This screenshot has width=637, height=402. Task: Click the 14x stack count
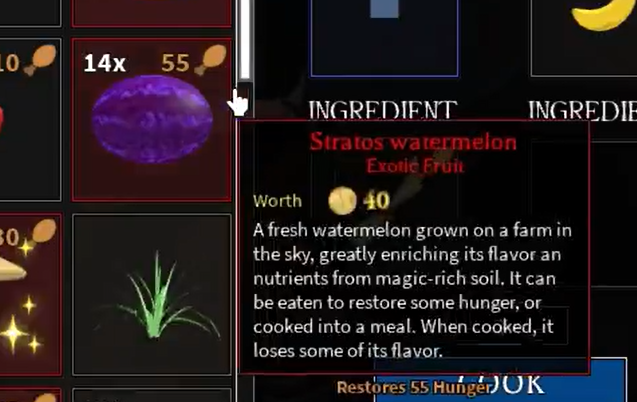tap(105, 63)
